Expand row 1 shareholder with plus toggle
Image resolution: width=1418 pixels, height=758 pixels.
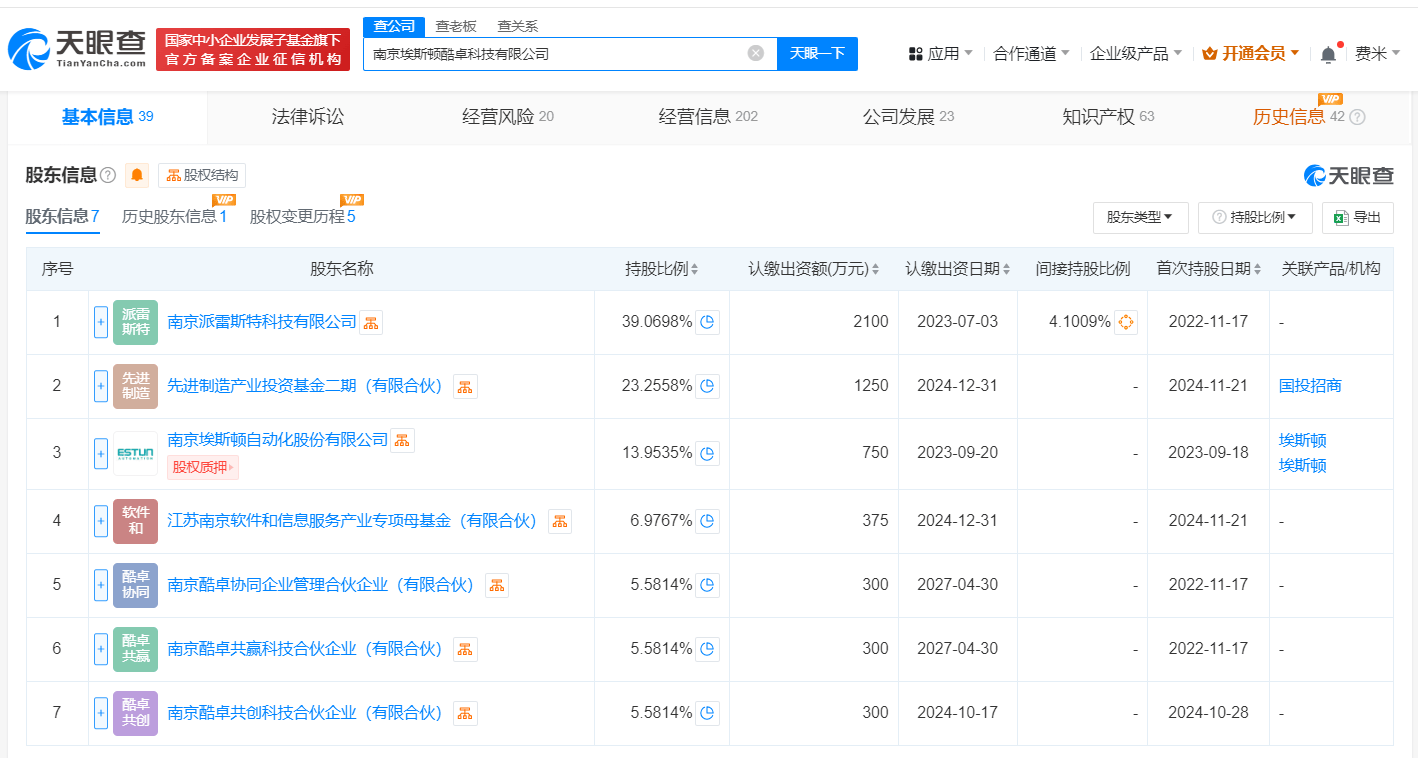(x=101, y=322)
